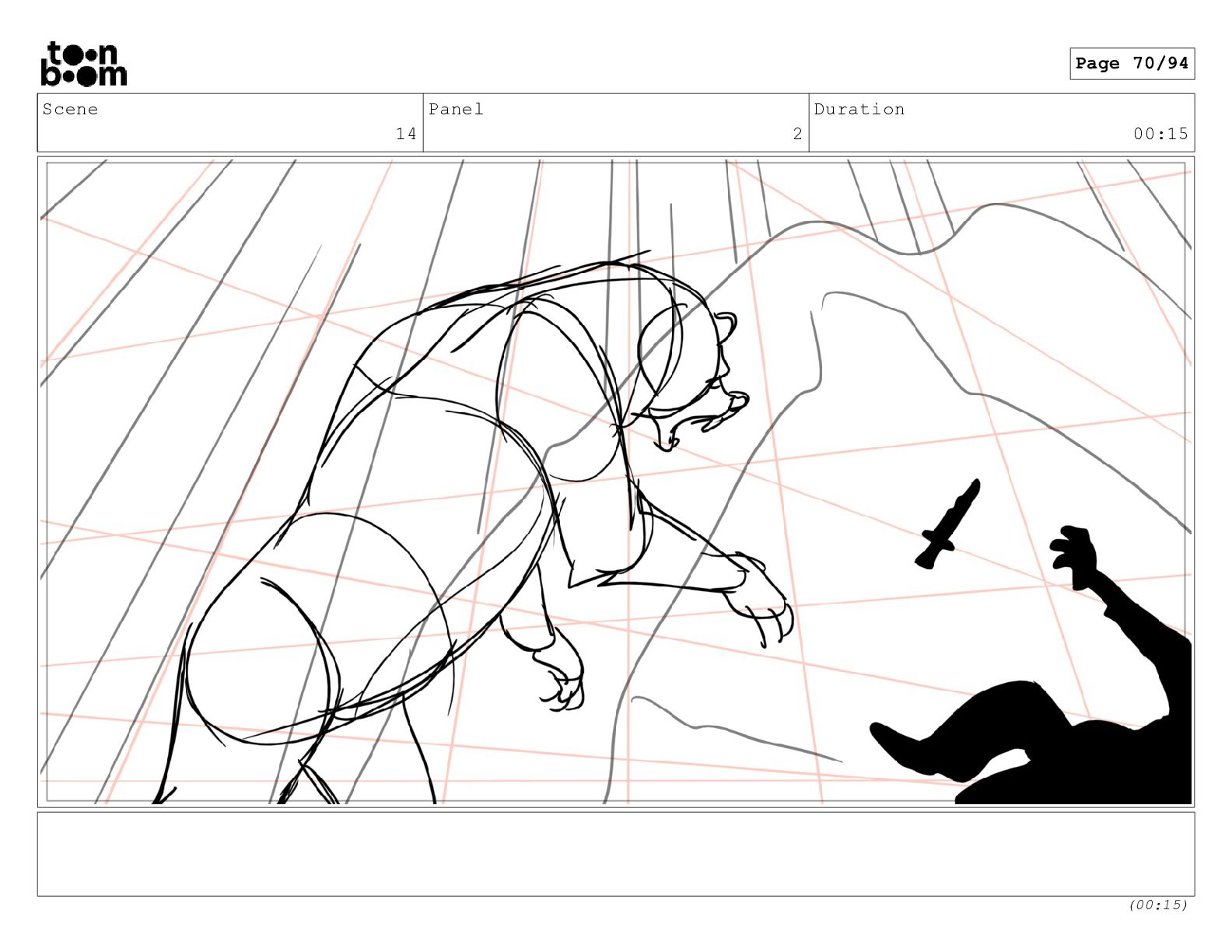Screen dimensions: 1232x952
Task: Click the Toon Boom logo
Action: [x=83, y=64]
